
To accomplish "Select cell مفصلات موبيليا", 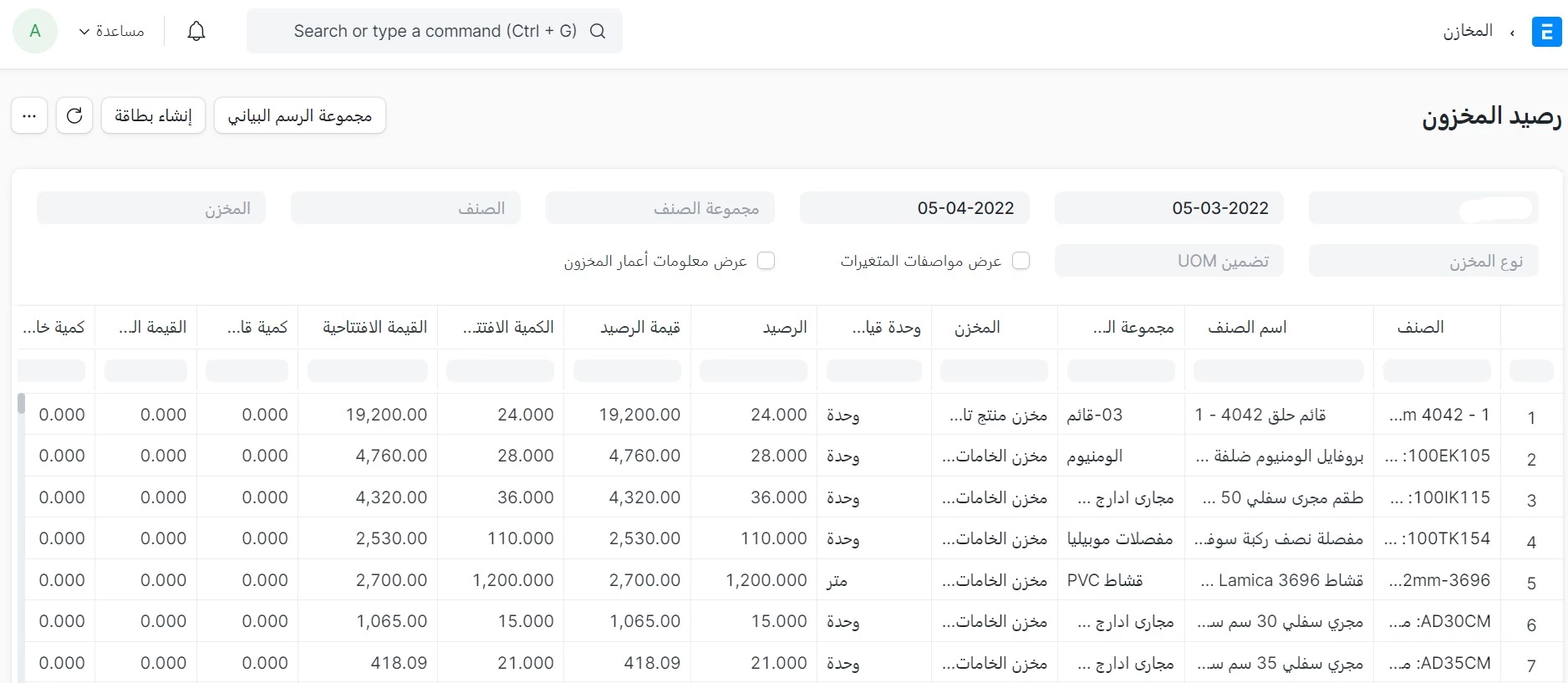I will [x=1121, y=538].
